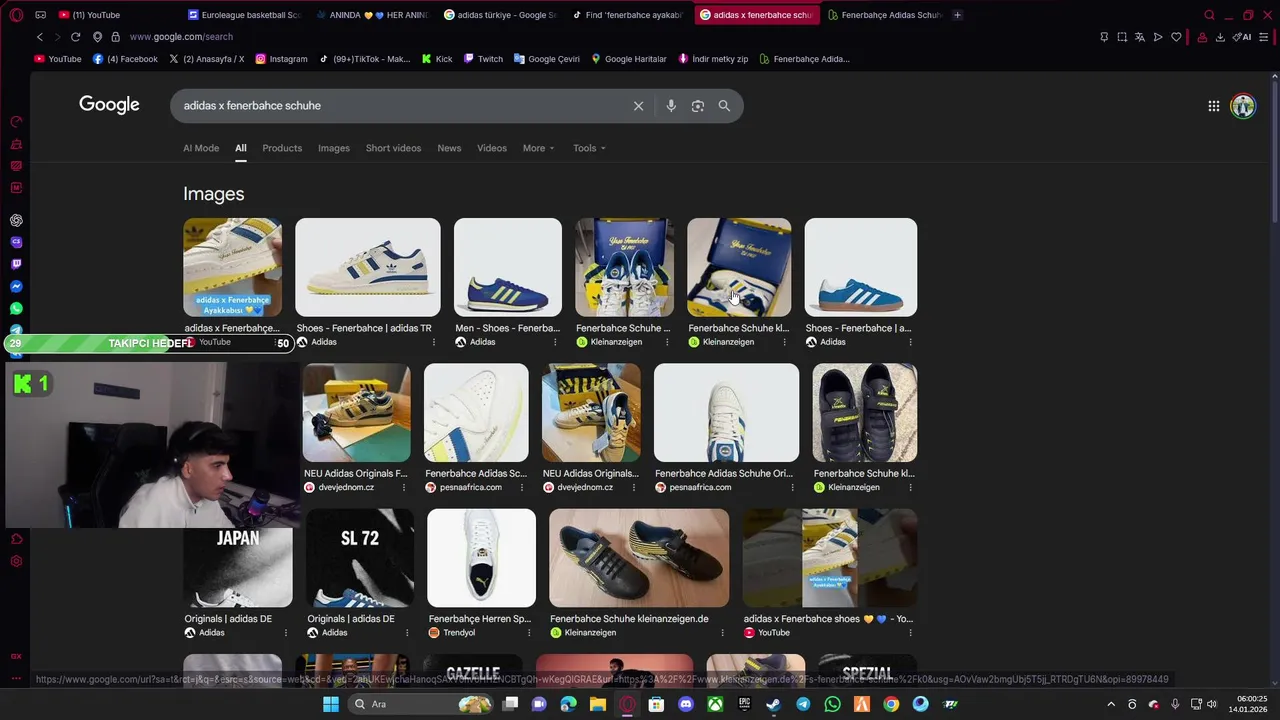This screenshot has height=720, width=1280.
Task: Click the Windows taskbar search box
Action: [x=419, y=704]
